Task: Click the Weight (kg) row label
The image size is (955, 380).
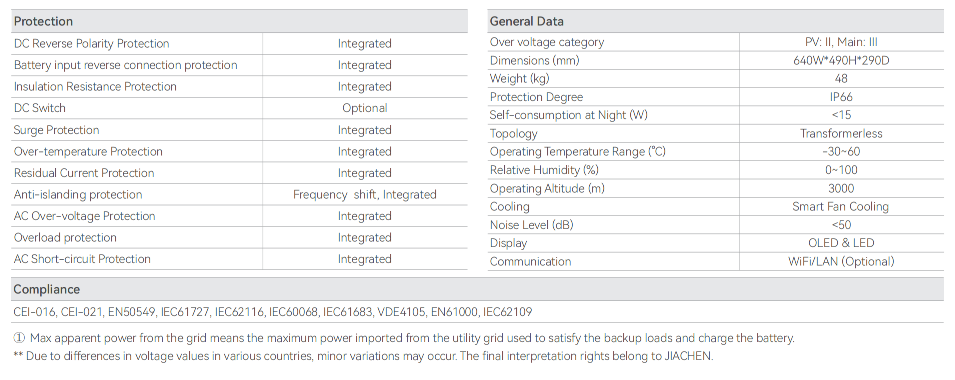Action: pyautogui.click(x=517, y=79)
